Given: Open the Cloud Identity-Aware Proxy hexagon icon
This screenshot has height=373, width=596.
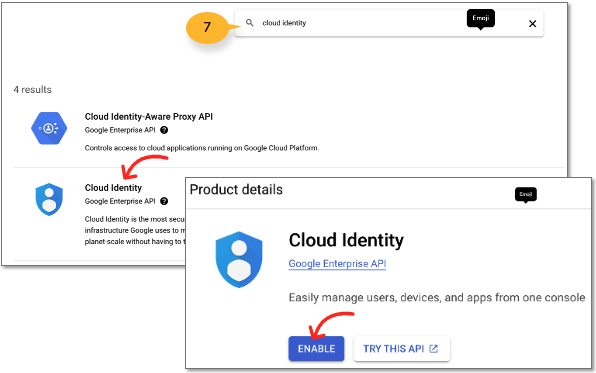Looking at the screenshot, I should pos(49,128).
